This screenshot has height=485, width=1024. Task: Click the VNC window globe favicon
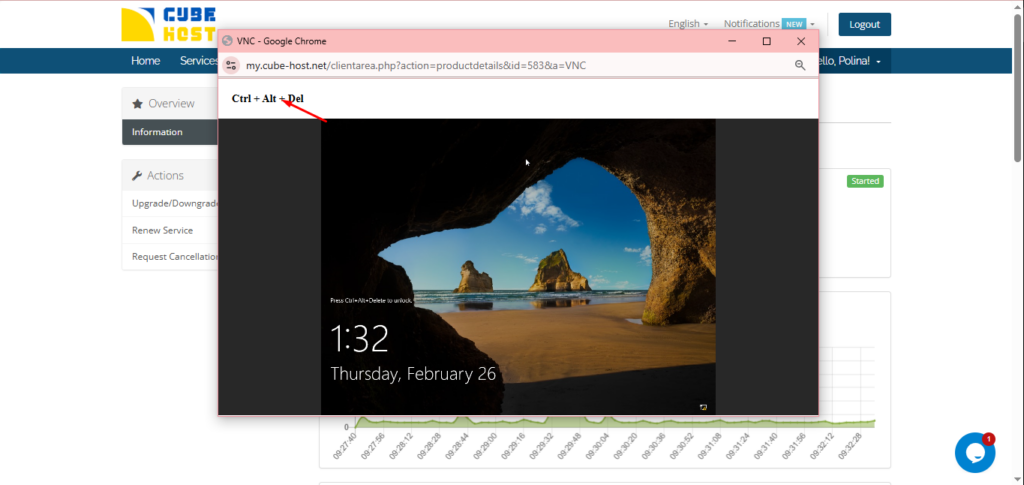pyautogui.click(x=228, y=41)
